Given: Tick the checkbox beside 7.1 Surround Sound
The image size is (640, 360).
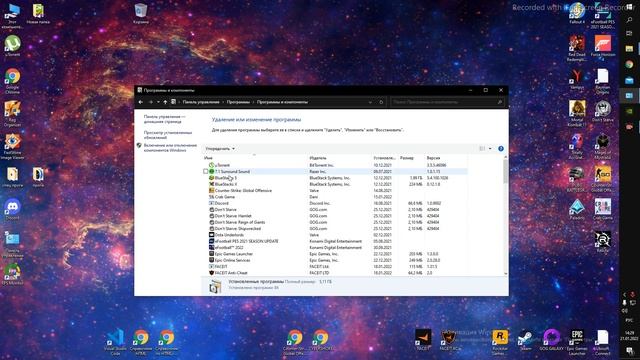Looking at the screenshot, I should tap(205, 171).
